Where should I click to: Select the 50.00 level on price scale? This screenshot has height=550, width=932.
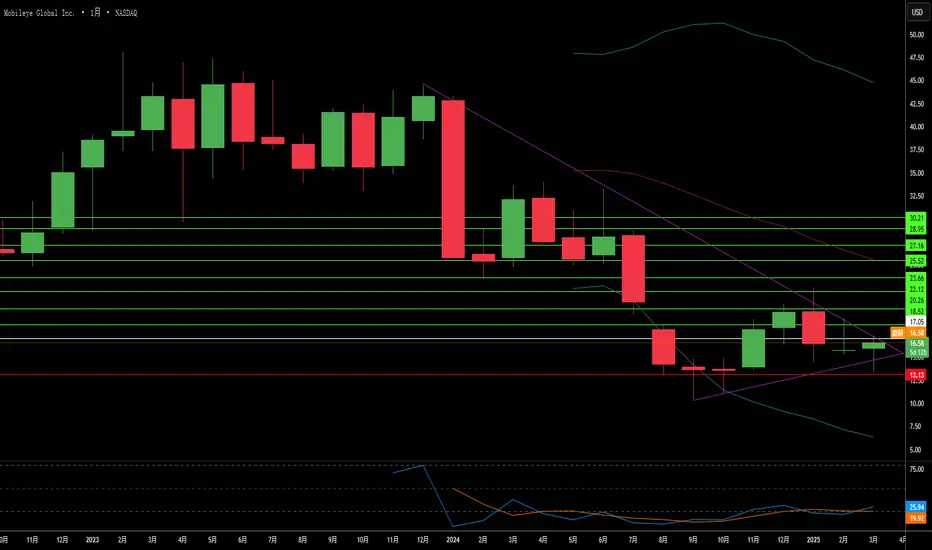[x=916, y=34]
